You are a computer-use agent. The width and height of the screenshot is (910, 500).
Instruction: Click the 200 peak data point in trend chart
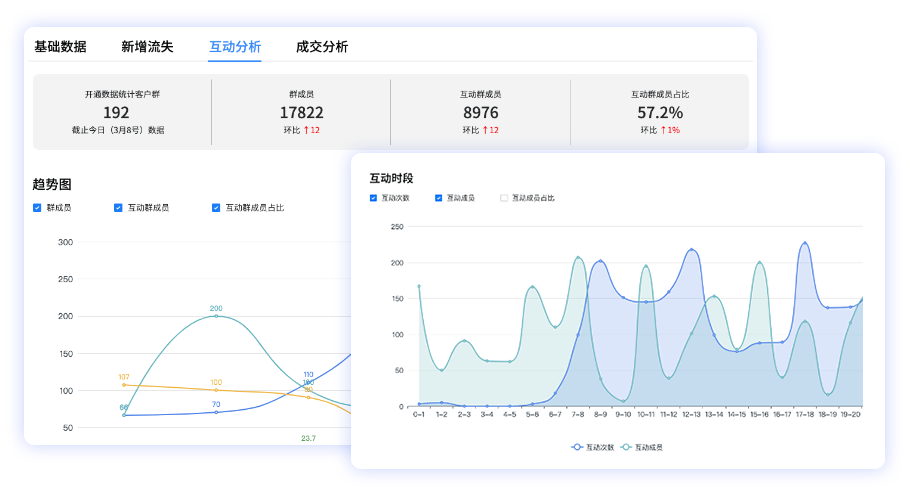pyautogui.click(x=216, y=316)
